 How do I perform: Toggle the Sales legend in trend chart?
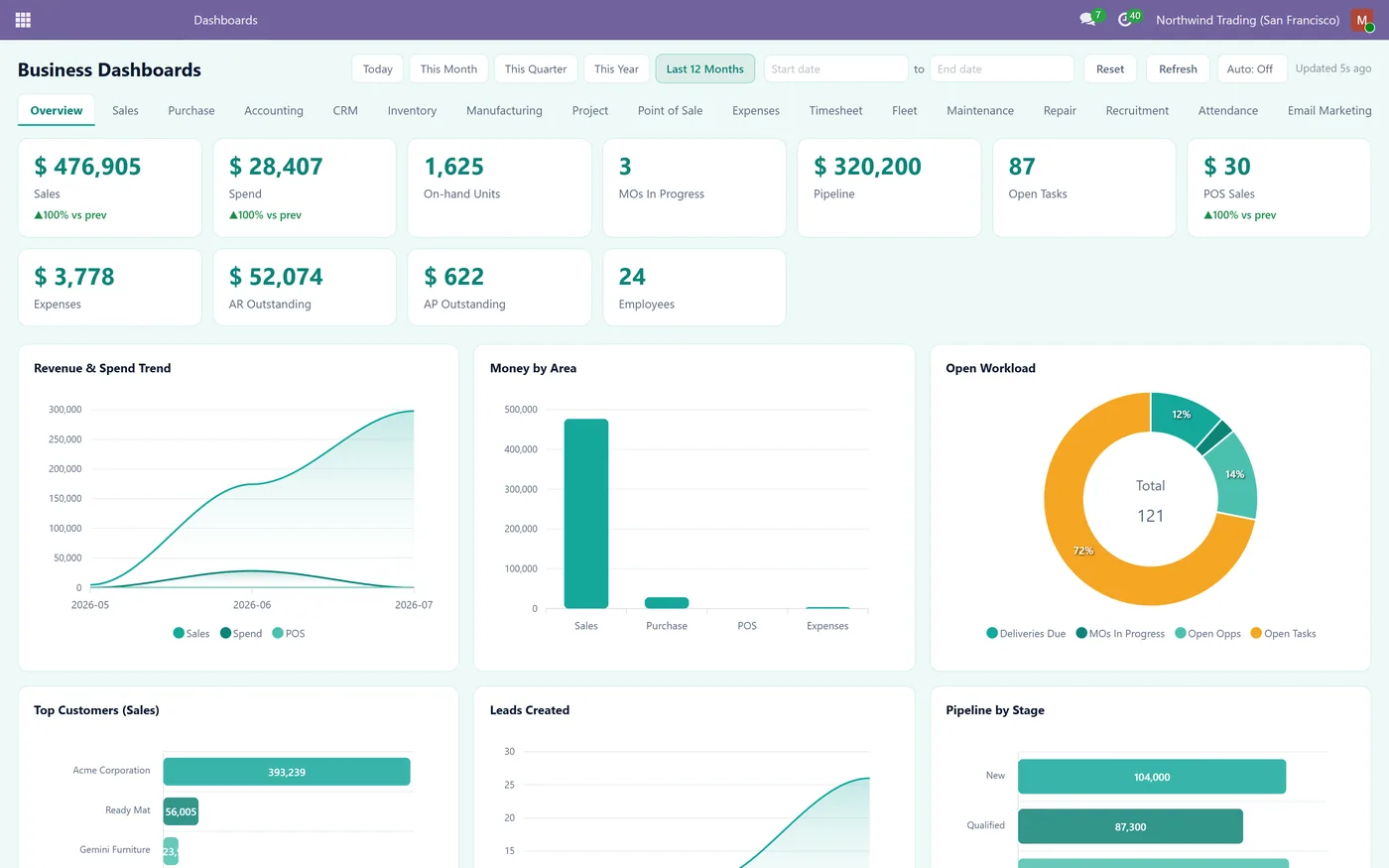(191, 633)
